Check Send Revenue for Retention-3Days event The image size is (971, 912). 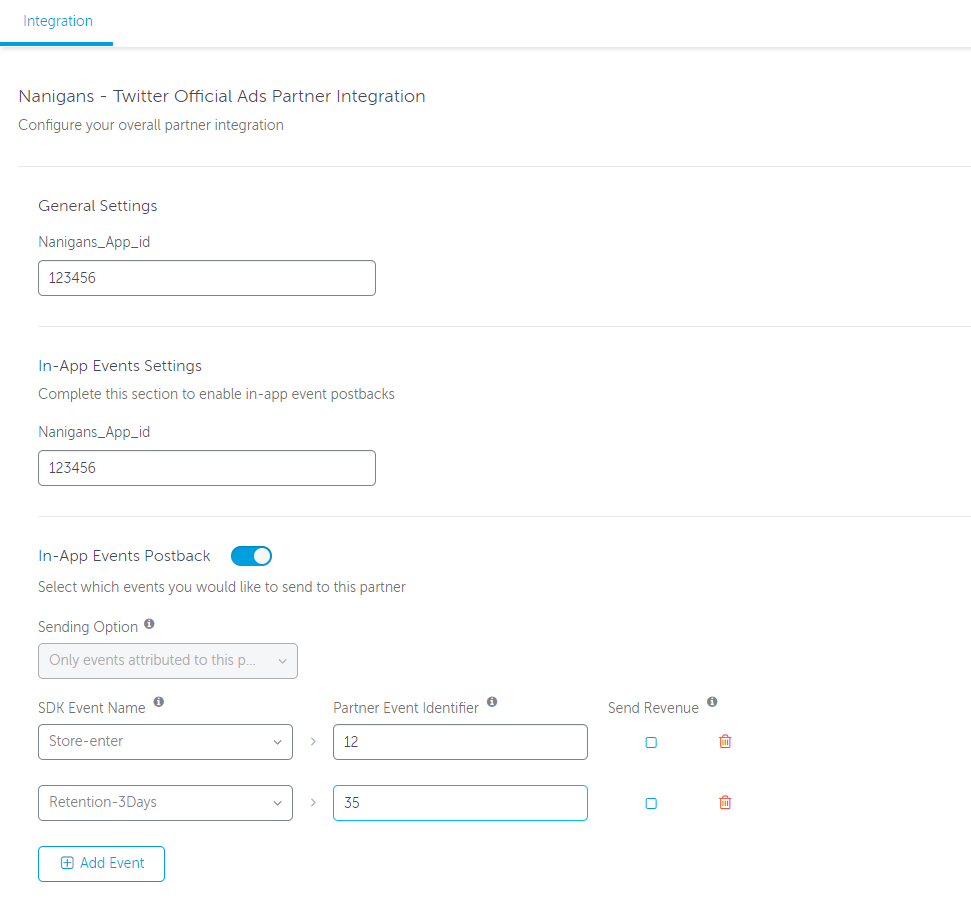coord(651,803)
